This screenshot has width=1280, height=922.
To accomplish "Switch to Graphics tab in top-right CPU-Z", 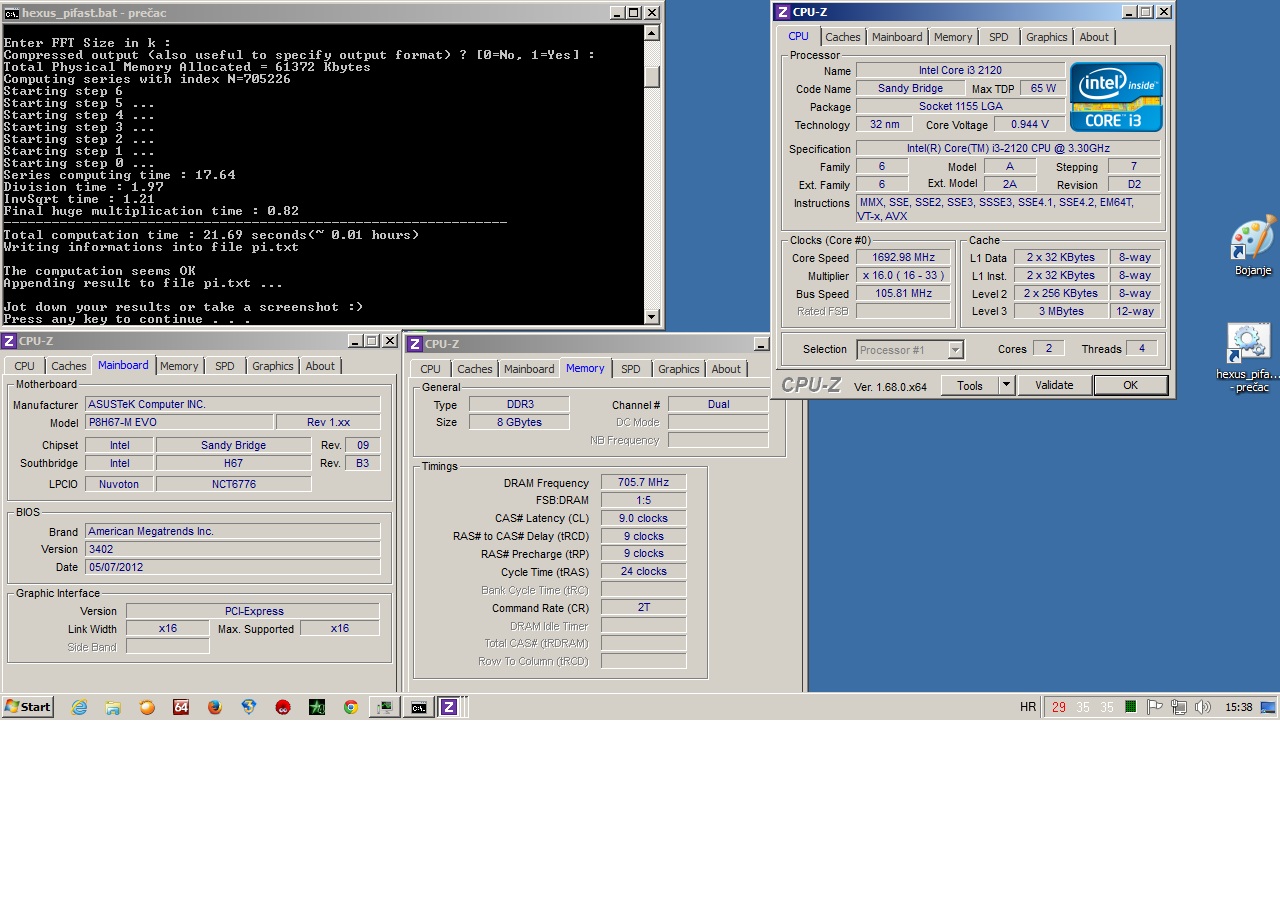I will pyautogui.click(x=1047, y=37).
